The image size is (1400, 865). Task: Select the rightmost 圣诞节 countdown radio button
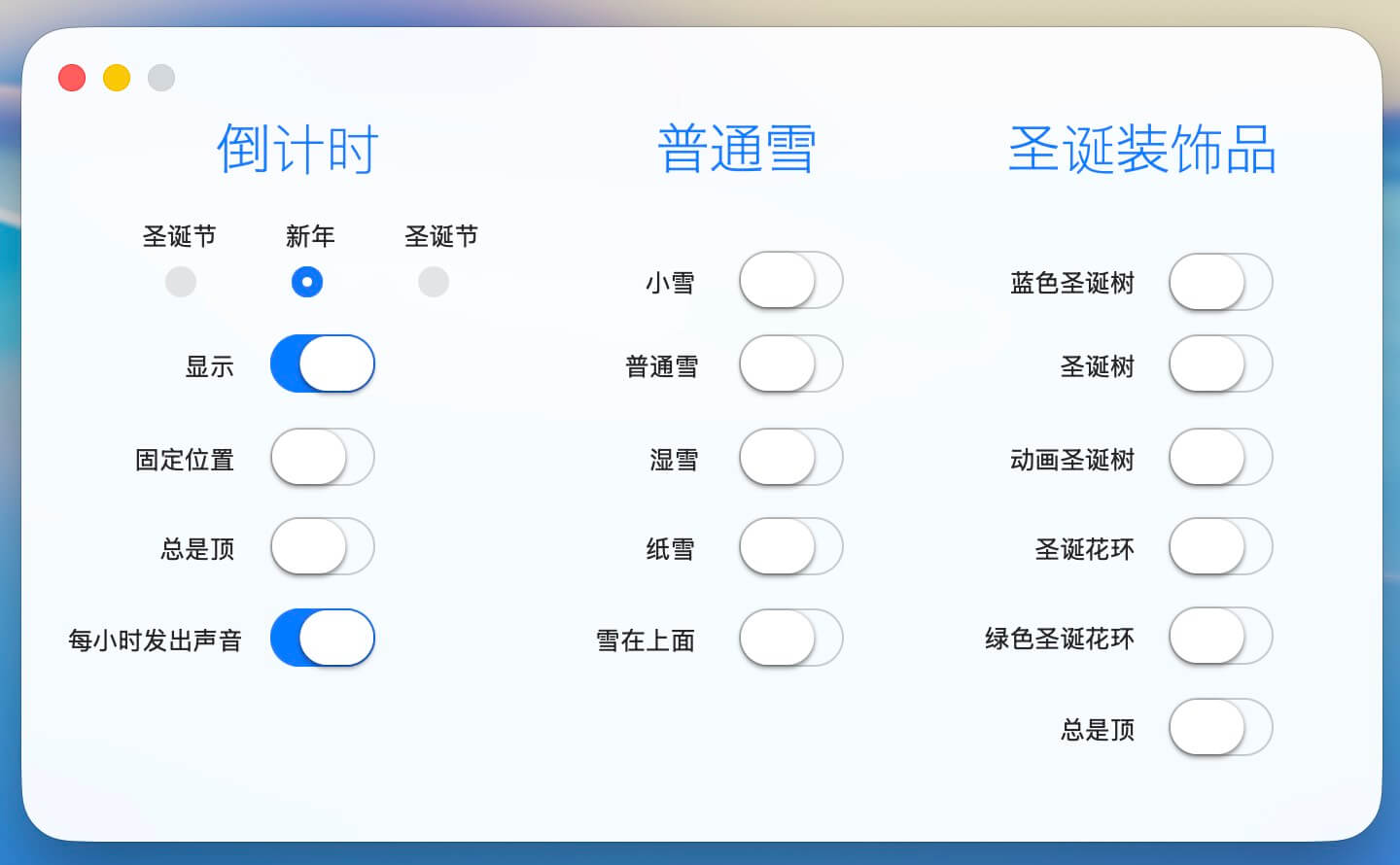pyautogui.click(x=434, y=282)
